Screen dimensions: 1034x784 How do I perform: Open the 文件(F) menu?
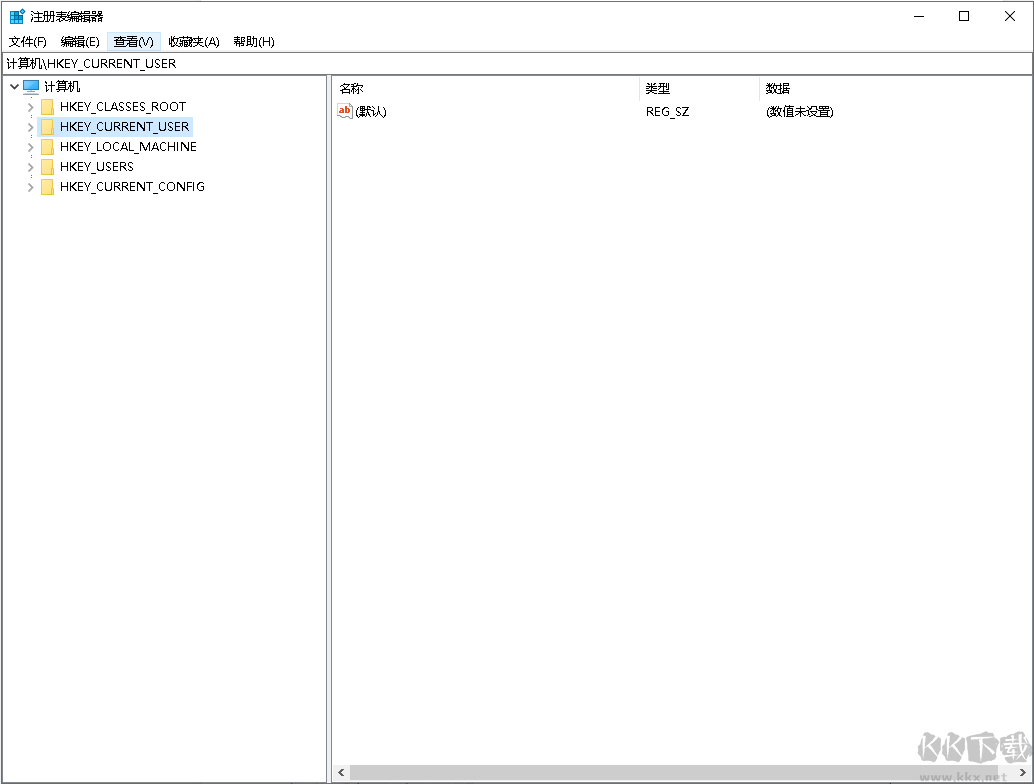pos(27,41)
